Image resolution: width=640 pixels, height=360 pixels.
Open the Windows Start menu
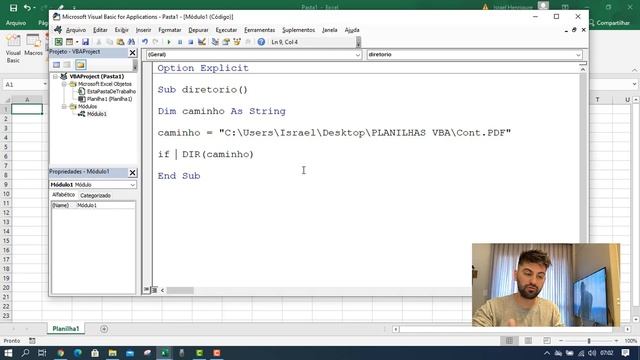(8, 353)
